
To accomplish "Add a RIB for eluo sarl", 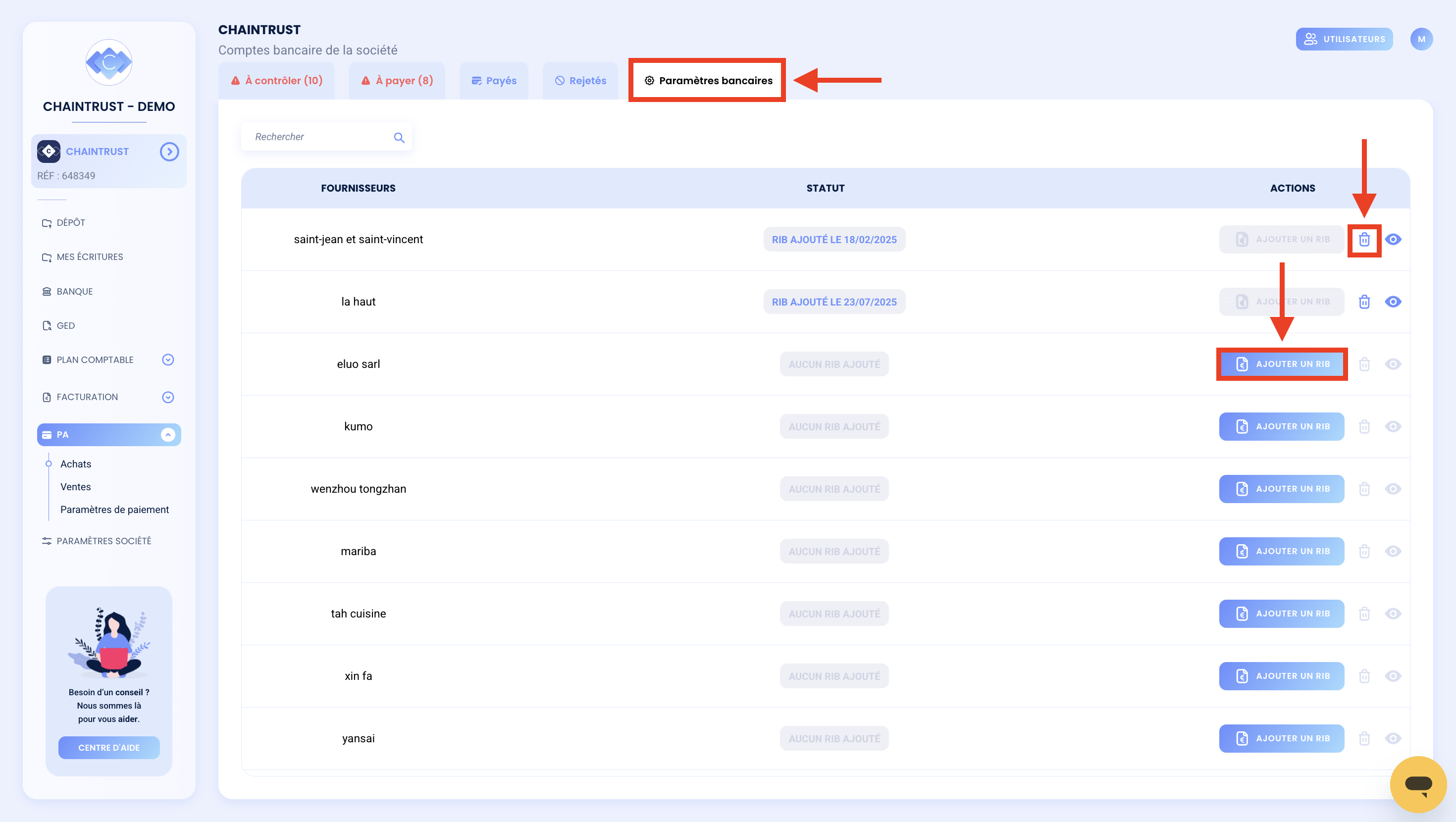I will click(1281, 364).
